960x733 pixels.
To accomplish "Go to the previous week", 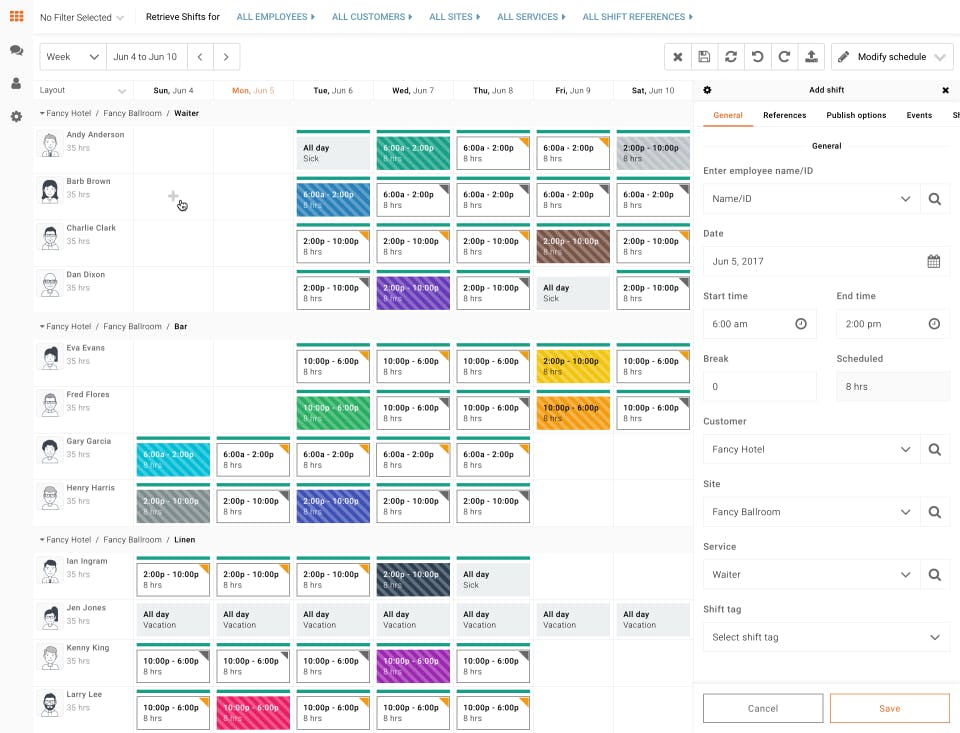I will point(200,57).
